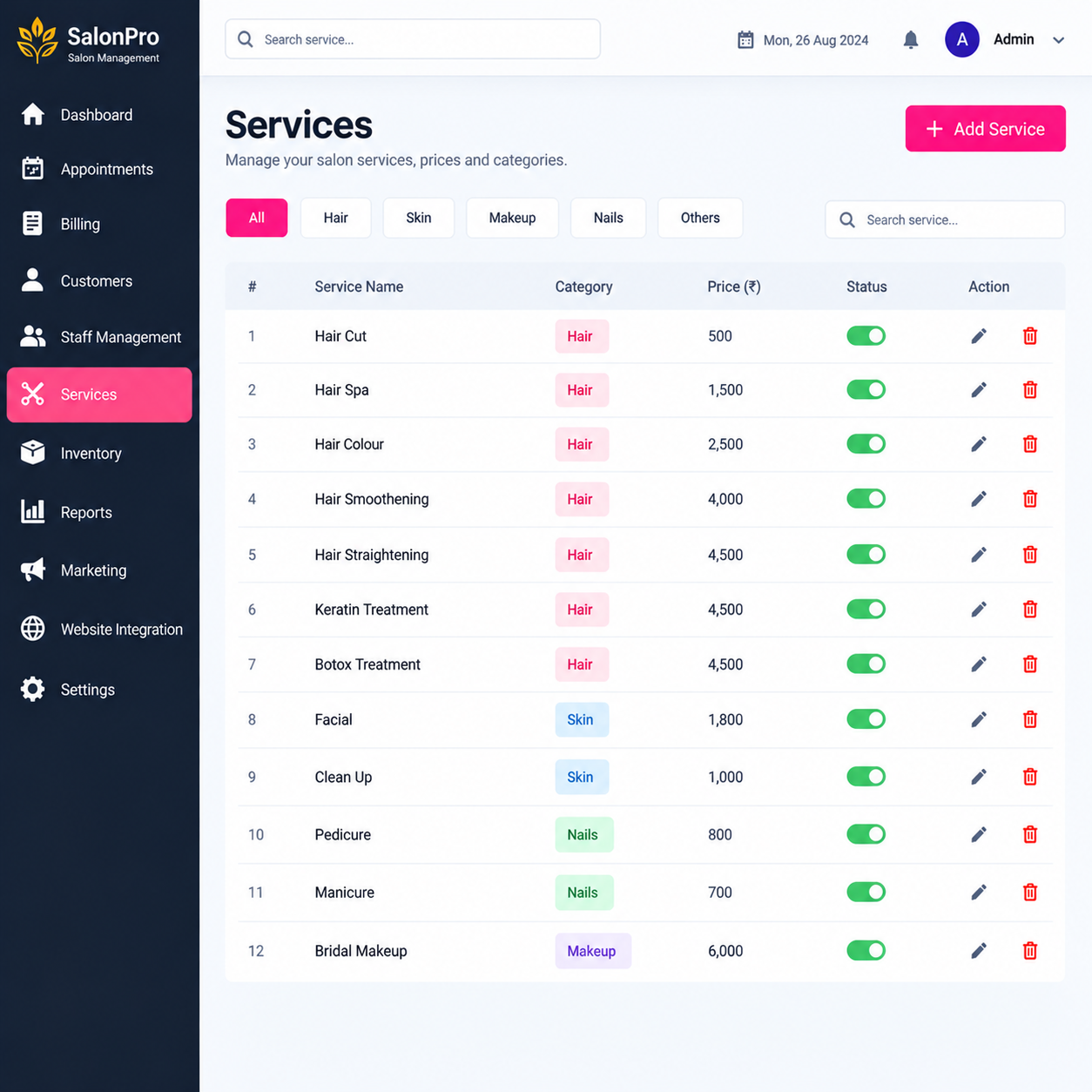This screenshot has width=1092, height=1092.
Task: Open Customers section
Action: pos(99,281)
